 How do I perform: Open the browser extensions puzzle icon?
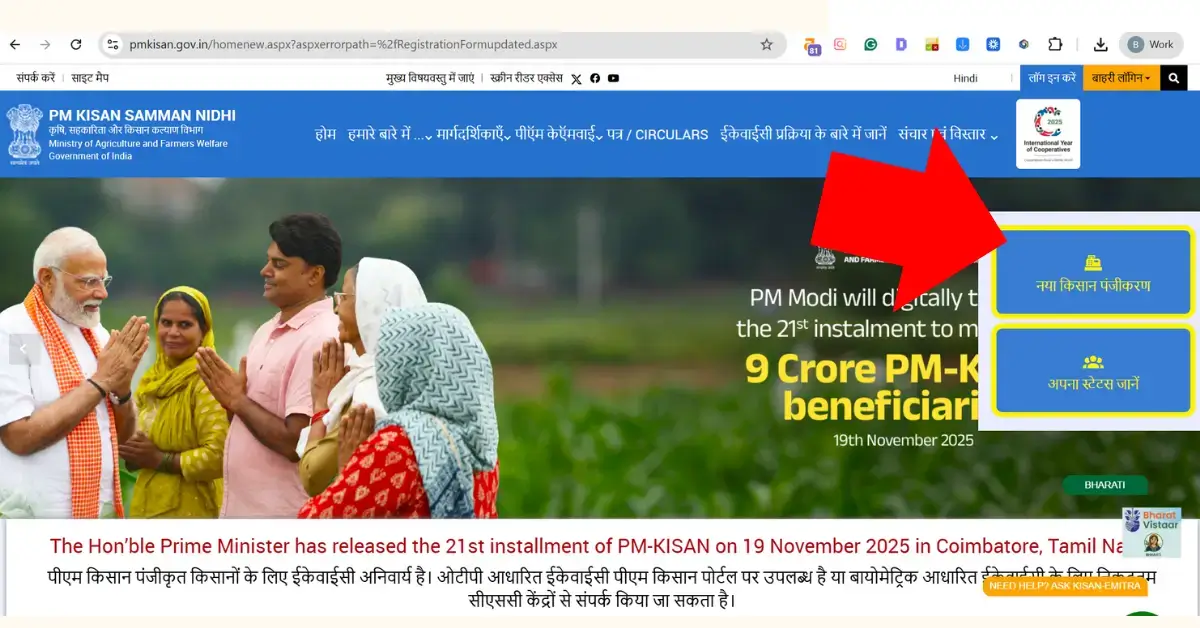[1055, 45]
